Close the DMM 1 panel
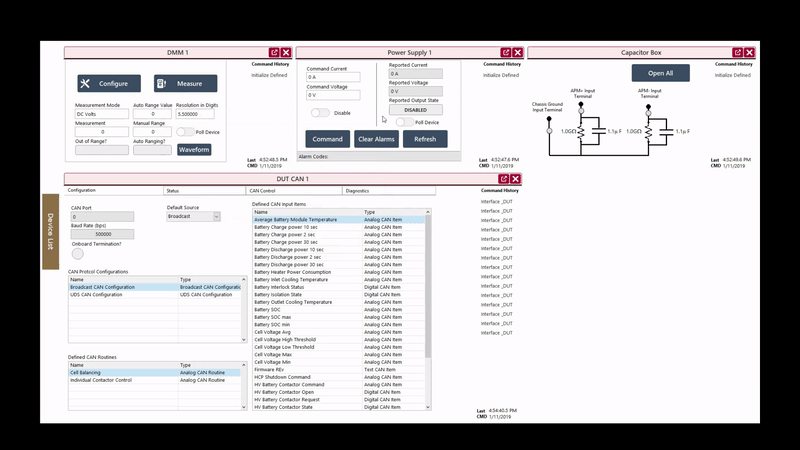Image resolution: width=800 pixels, height=450 pixels. (286, 53)
